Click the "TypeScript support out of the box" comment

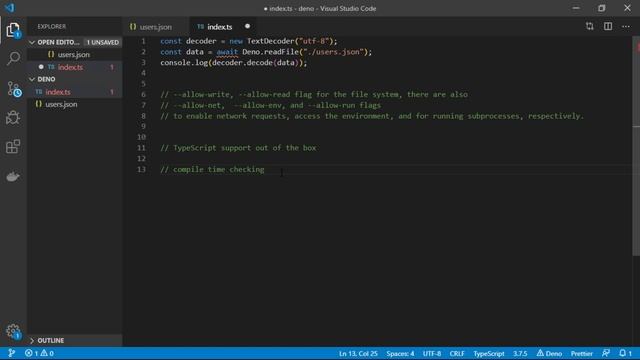click(238, 148)
